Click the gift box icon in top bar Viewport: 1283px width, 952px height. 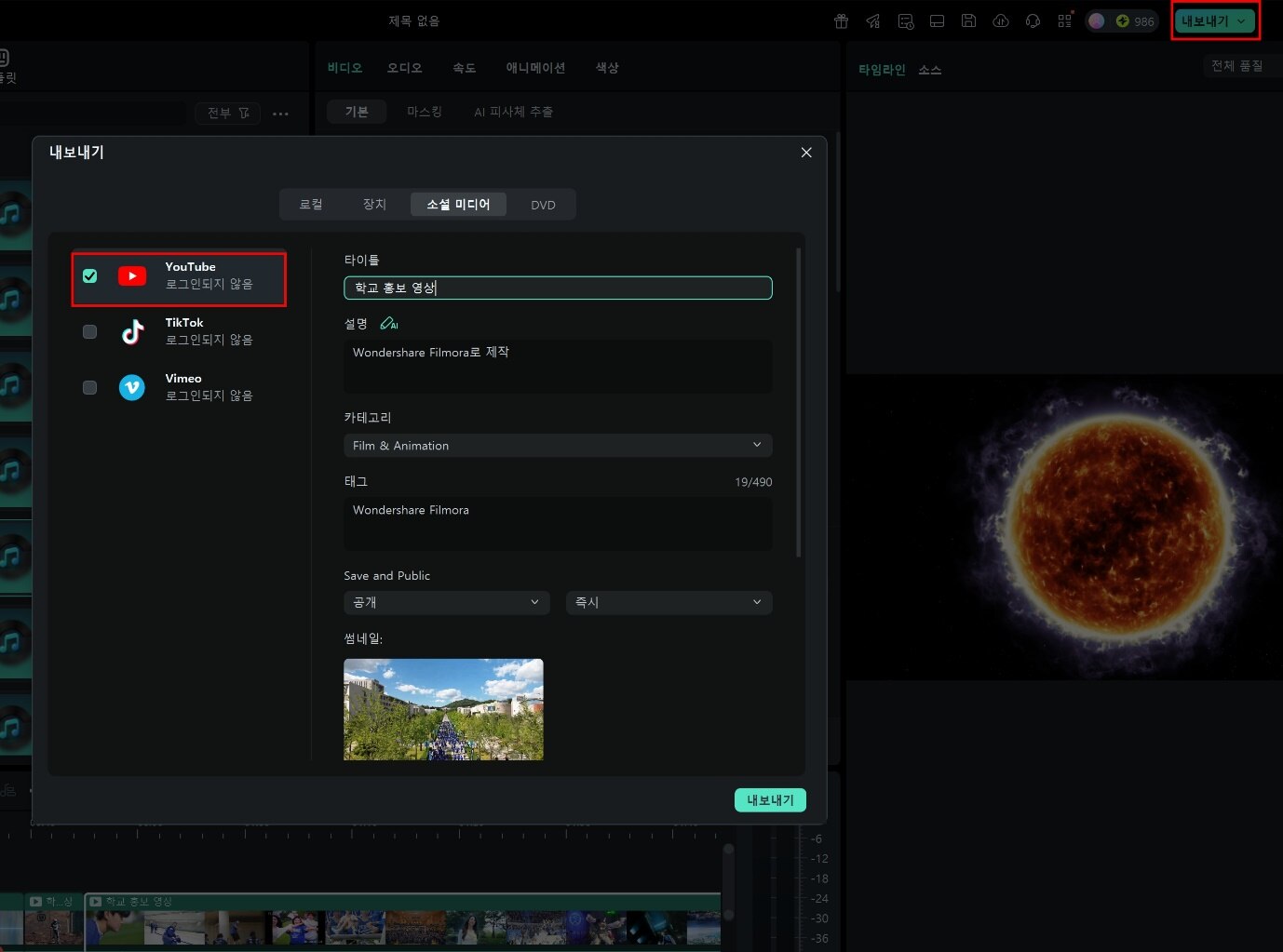click(841, 21)
